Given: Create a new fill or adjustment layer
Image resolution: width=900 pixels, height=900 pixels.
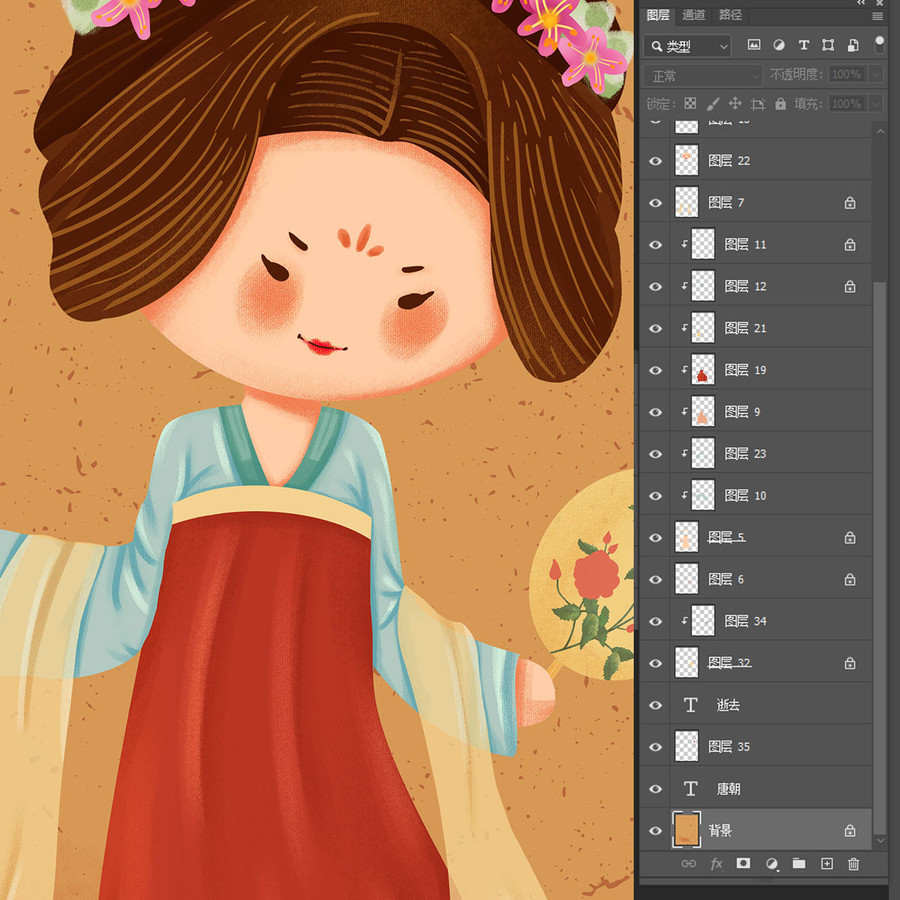Looking at the screenshot, I should pos(771,864).
